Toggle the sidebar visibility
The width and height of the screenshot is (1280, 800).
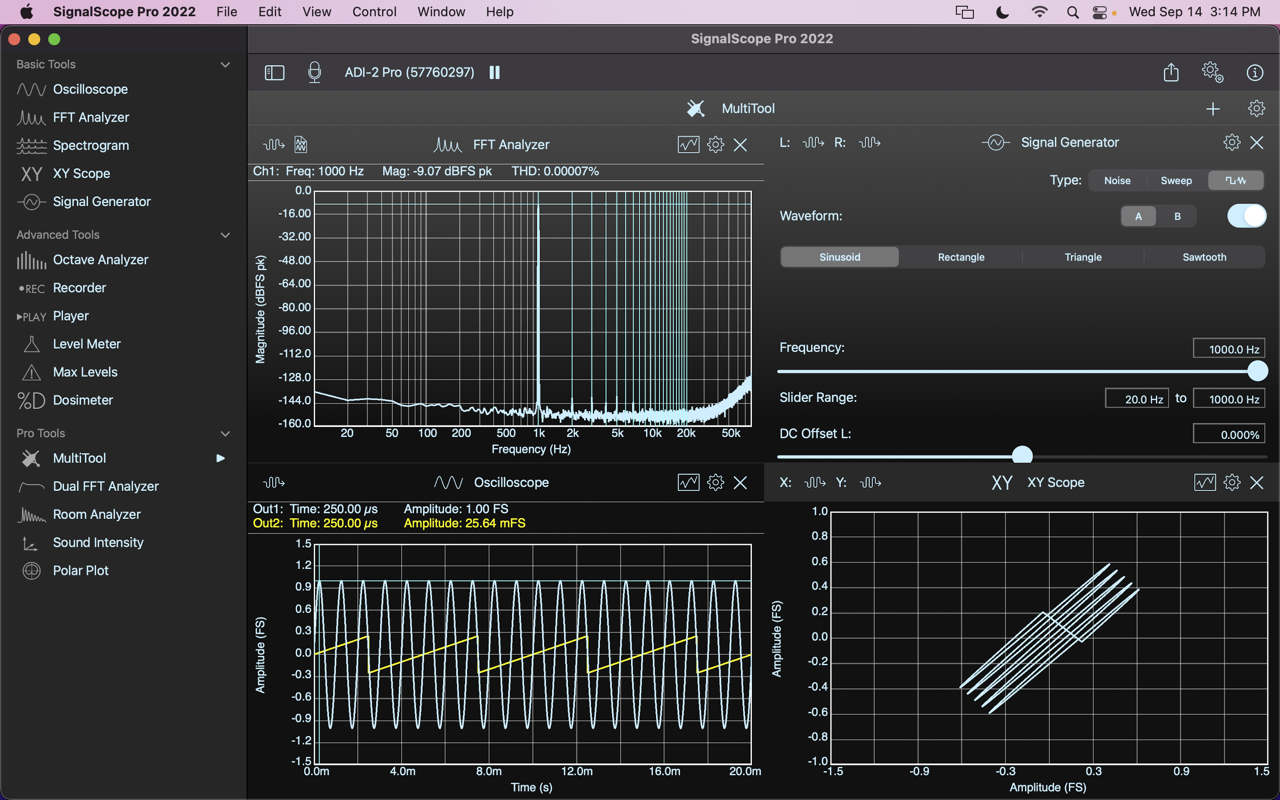coord(274,72)
